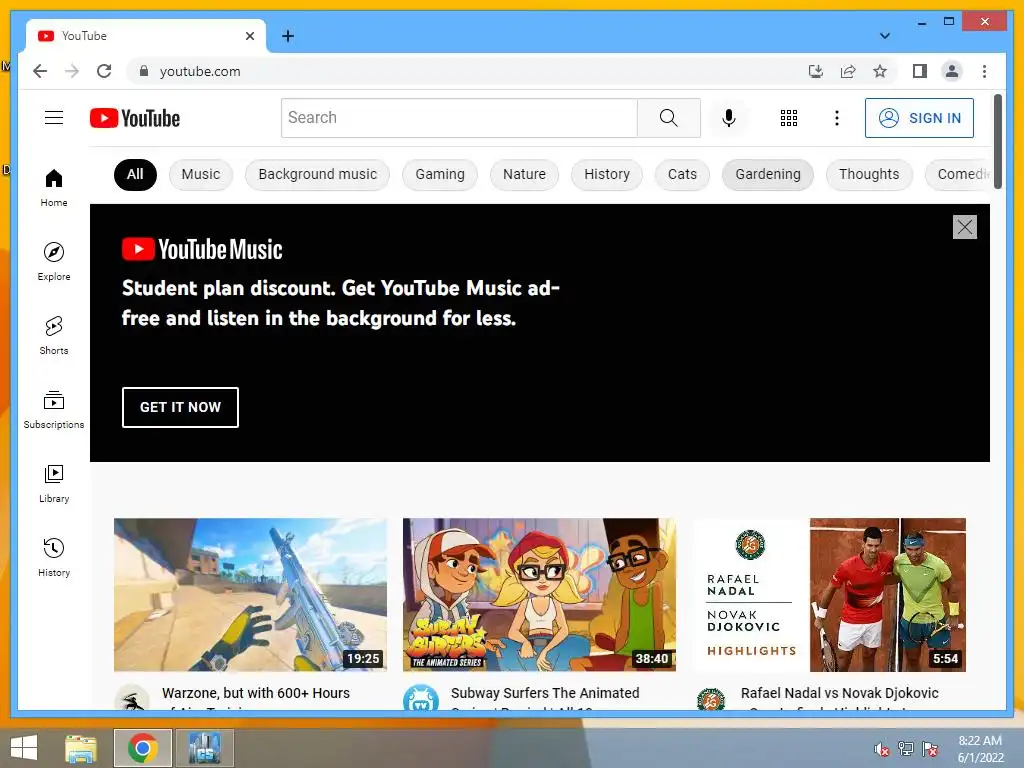Open Subway Surfers The Animated title
1024x768 pixels.
[545, 694]
